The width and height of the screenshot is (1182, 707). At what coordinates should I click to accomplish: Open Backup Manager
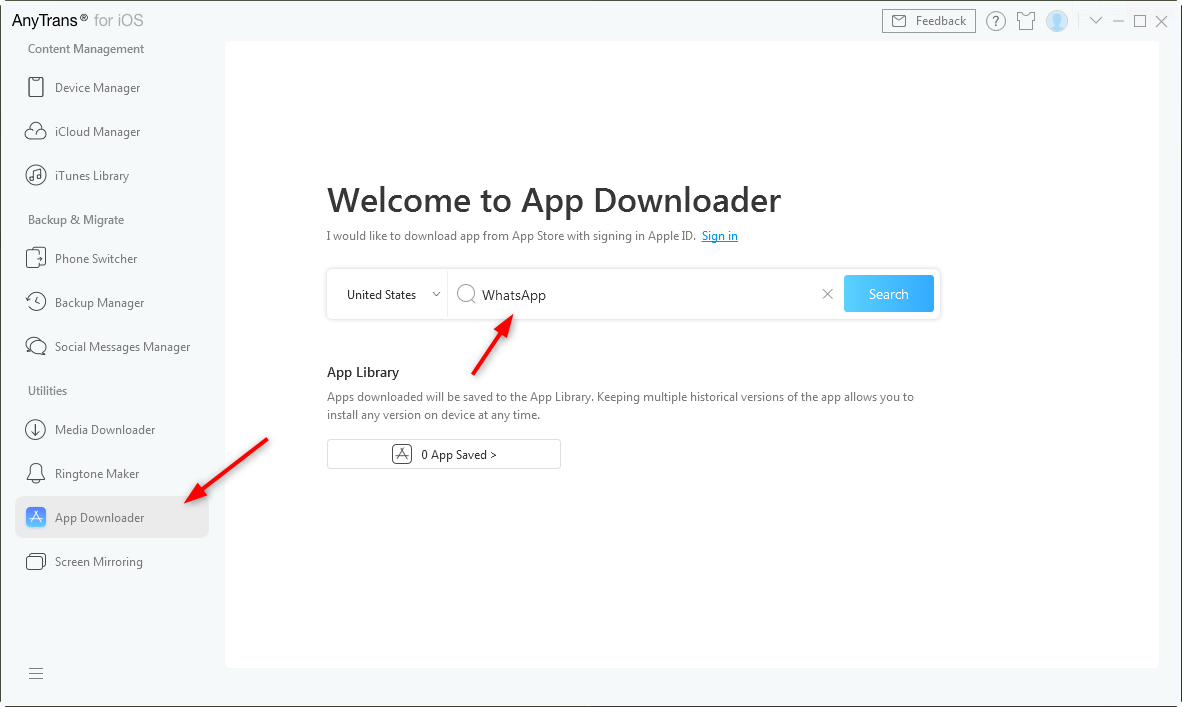pos(112,302)
